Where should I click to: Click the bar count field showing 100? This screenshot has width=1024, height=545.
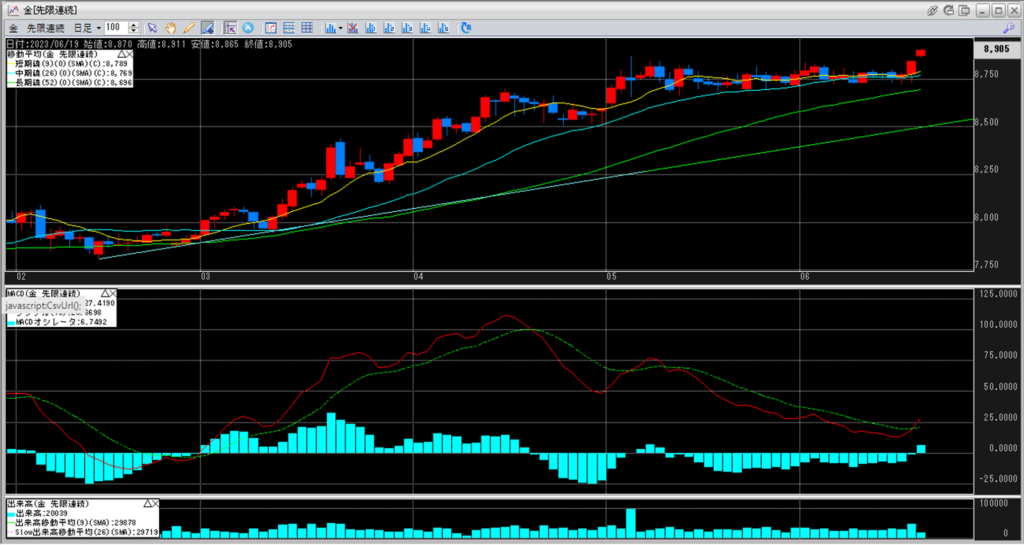click(114, 27)
